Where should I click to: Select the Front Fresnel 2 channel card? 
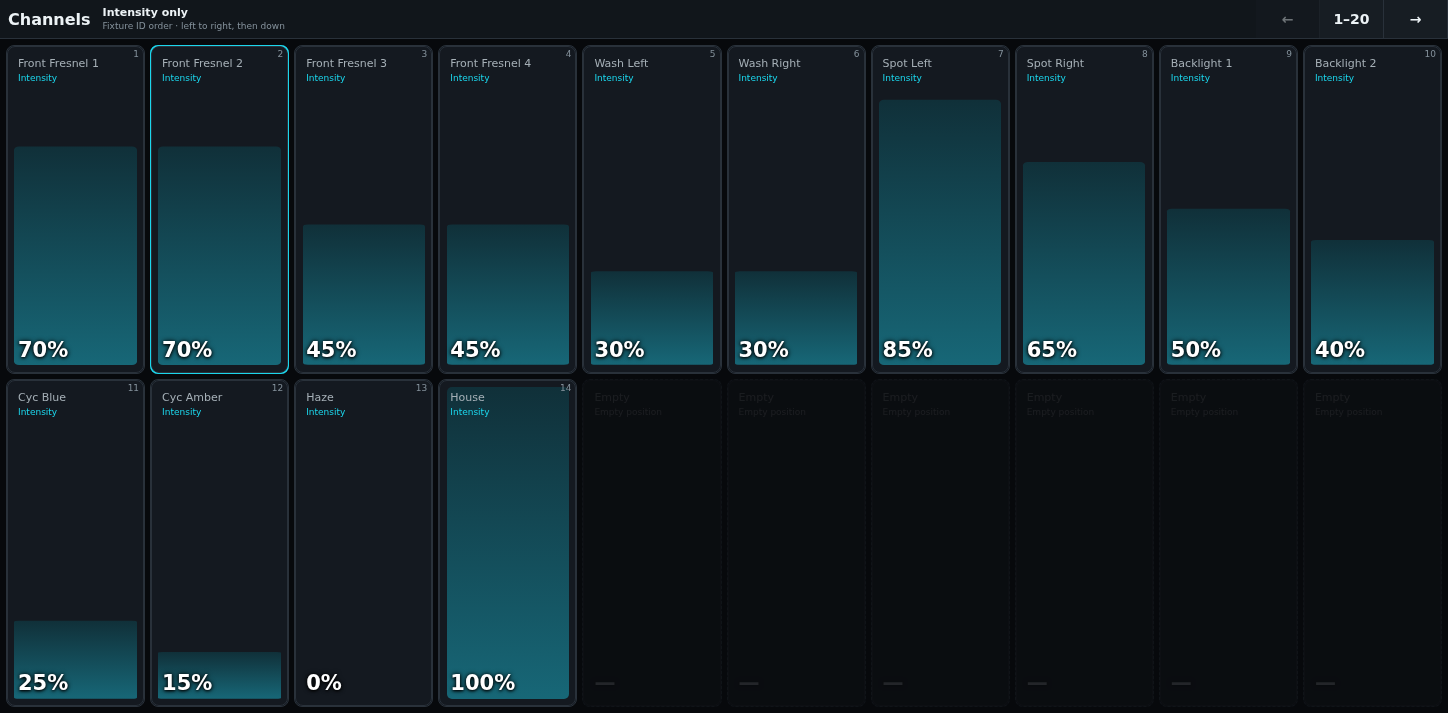tap(219, 209)
